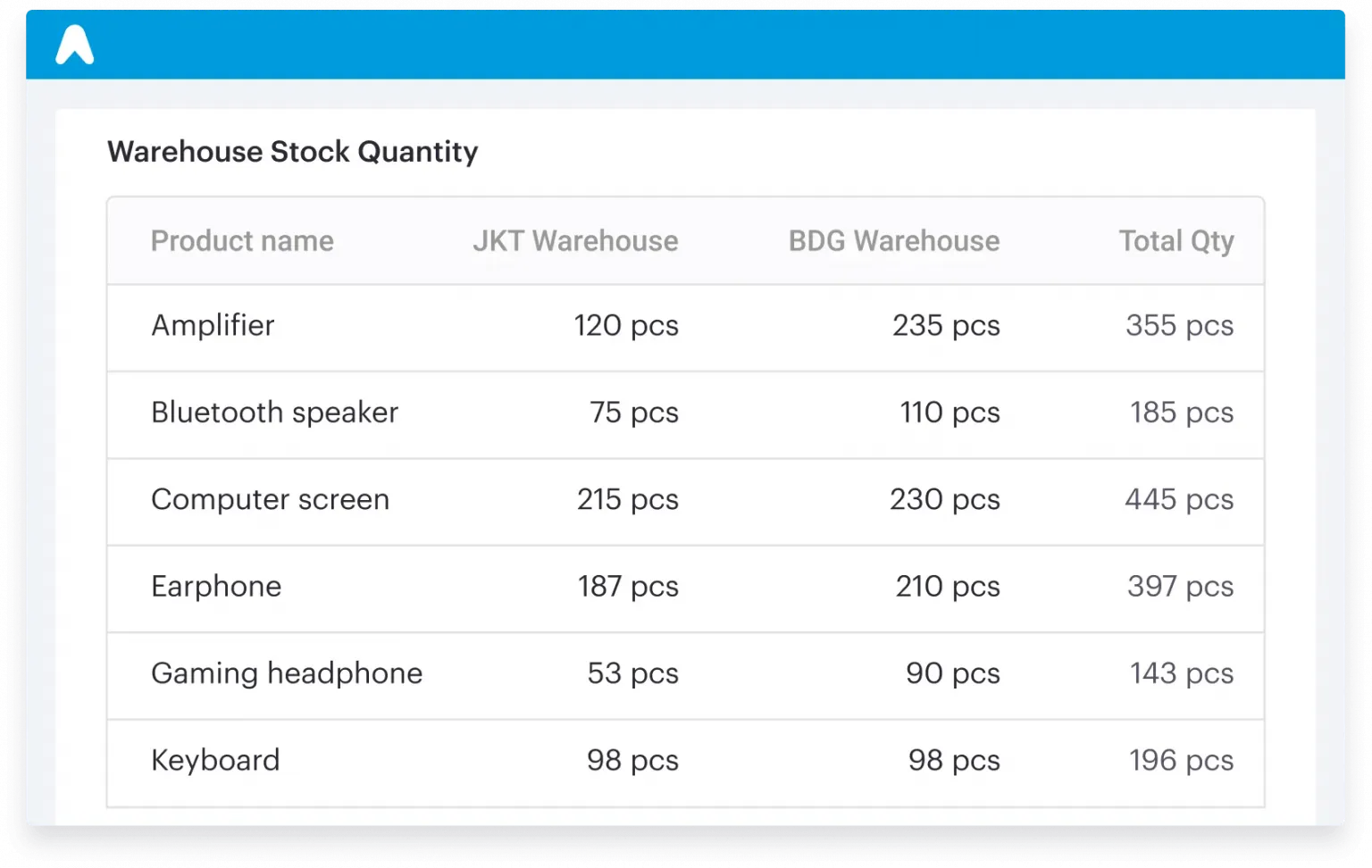Select Bluetooth speaker's 110 pcs BDG quantity
This screenshot has width=1372, height=868.
pyautogui.click(x=950, y=413)
